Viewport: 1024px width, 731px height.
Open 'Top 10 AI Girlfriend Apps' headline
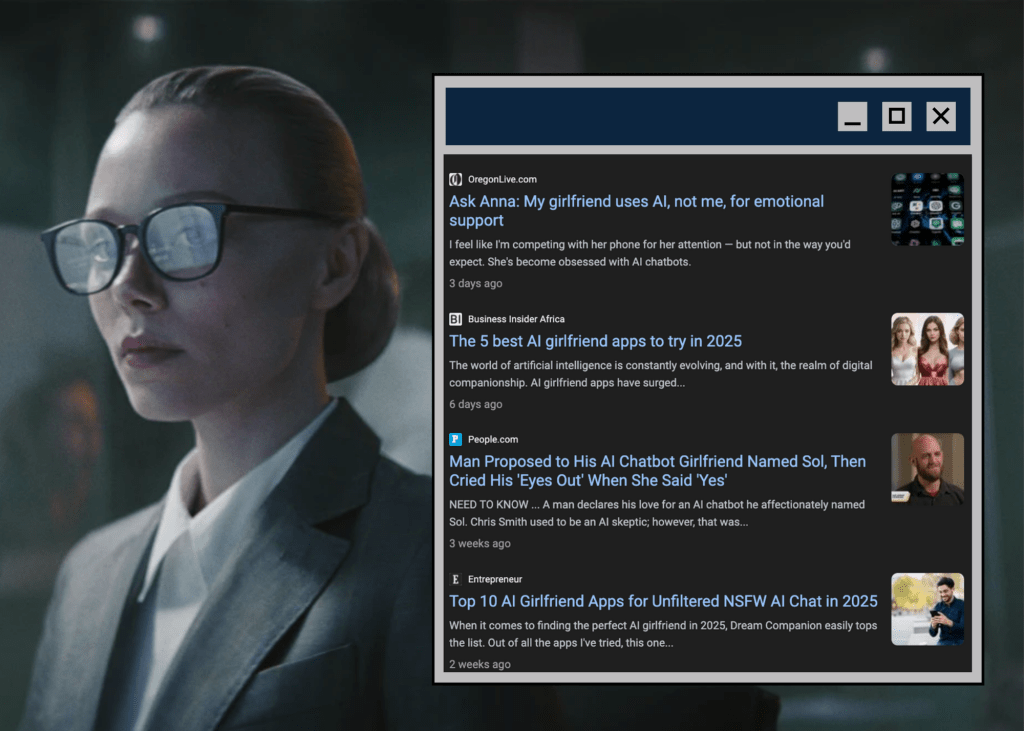pyautogui.click(x=663, y=601)
